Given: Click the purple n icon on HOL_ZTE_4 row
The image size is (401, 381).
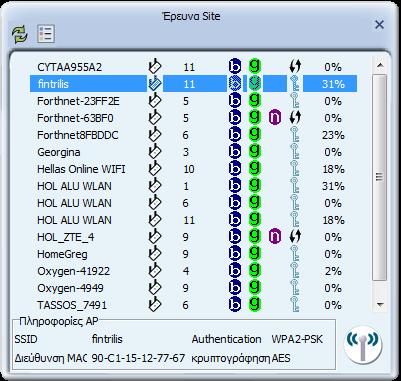Looking at the screenshot, I should pyautogui.click(x=275, y=237).
